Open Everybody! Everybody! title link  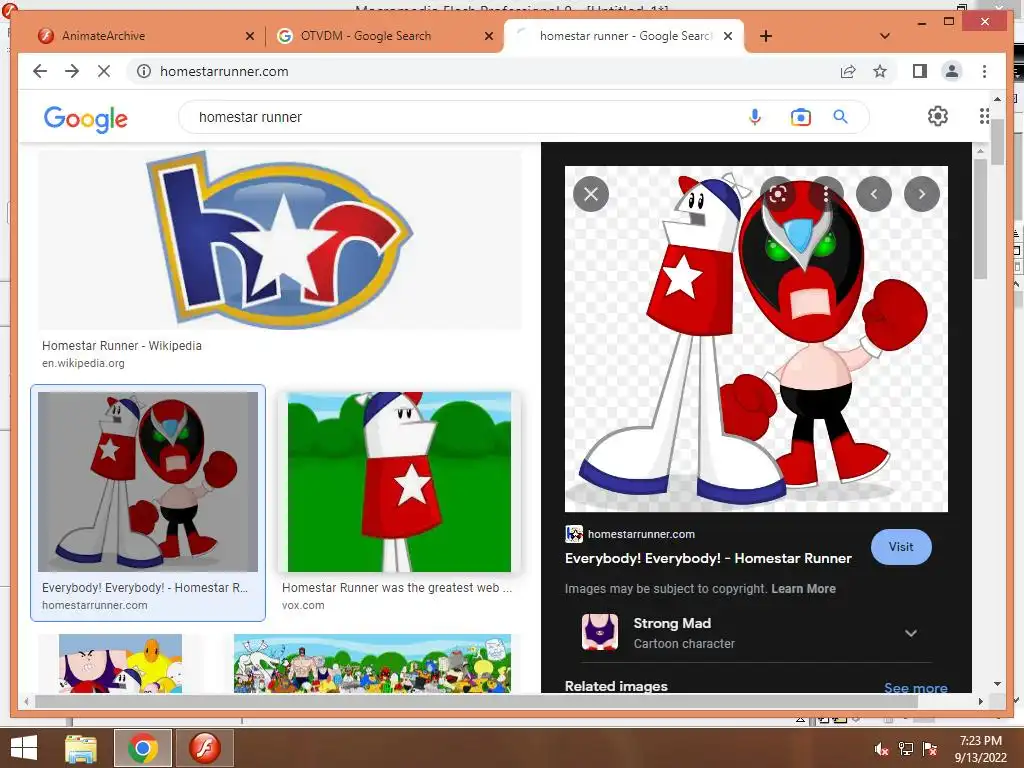click(708, 558)
